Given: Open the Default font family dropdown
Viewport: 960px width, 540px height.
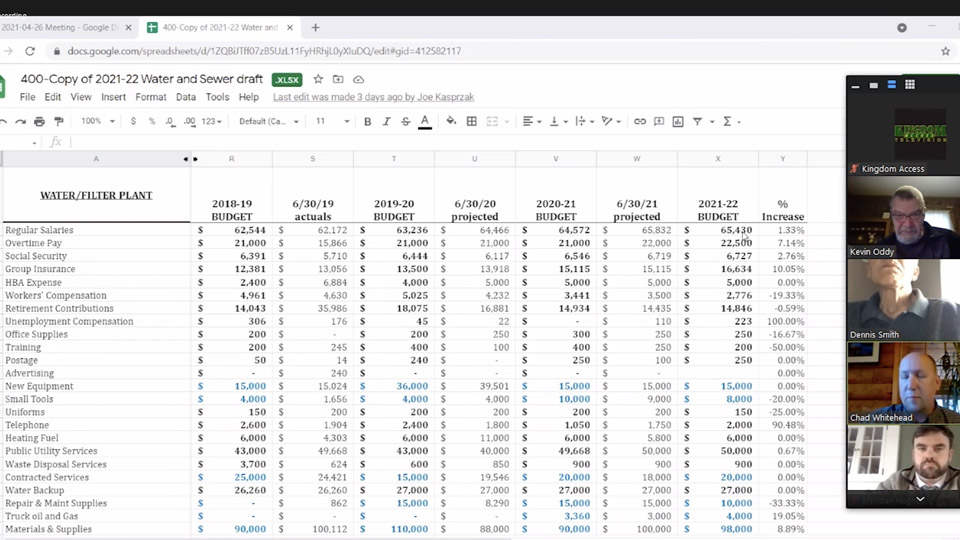Looking at the screenshot, I should [x=269, y=121].
